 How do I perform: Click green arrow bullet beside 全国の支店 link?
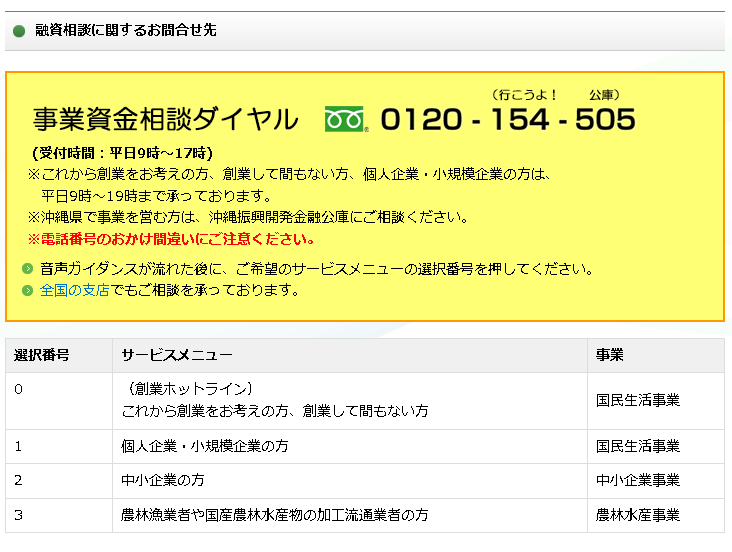click(28, 291)
